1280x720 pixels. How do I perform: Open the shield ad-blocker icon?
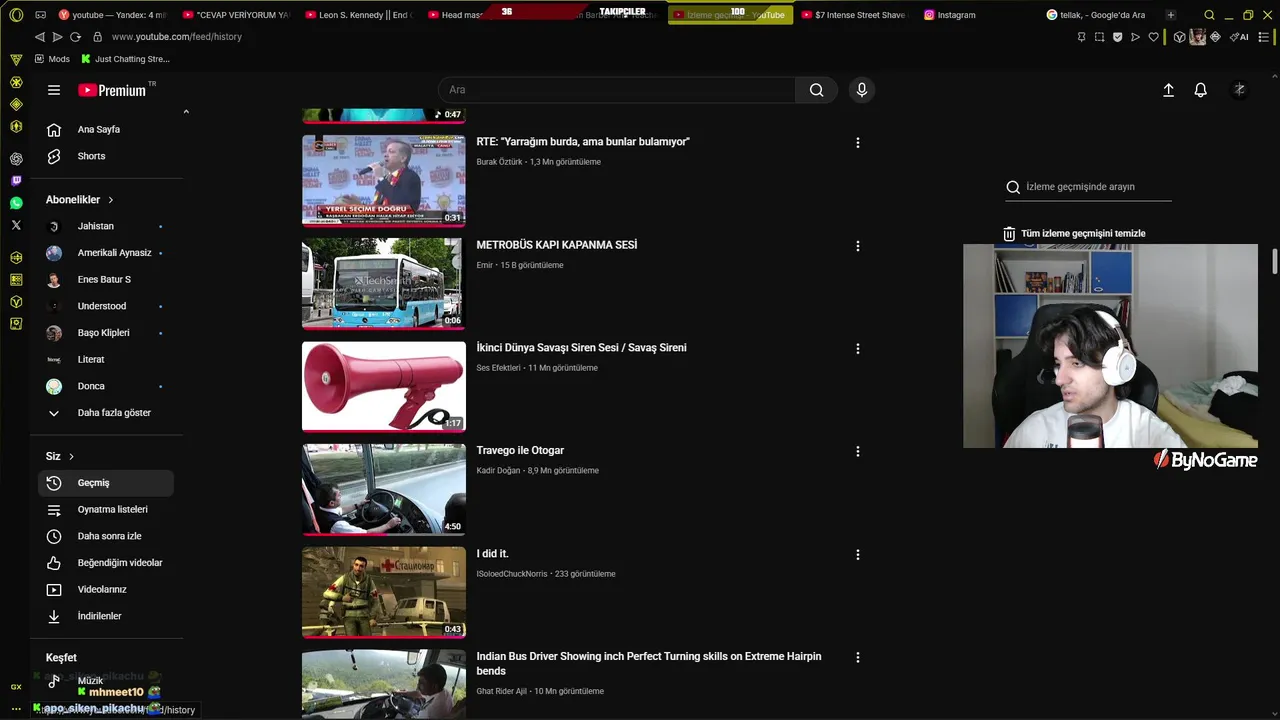1117,37
